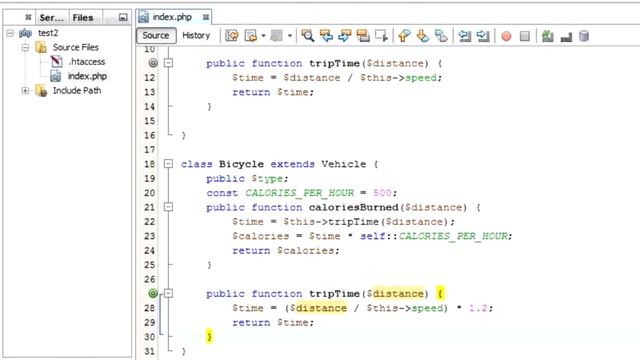Image resolution: width=640 pixels, height=360 pixels.
Task: Fold the Bicycle tripTime function at line 27
Action: [168, 293]
